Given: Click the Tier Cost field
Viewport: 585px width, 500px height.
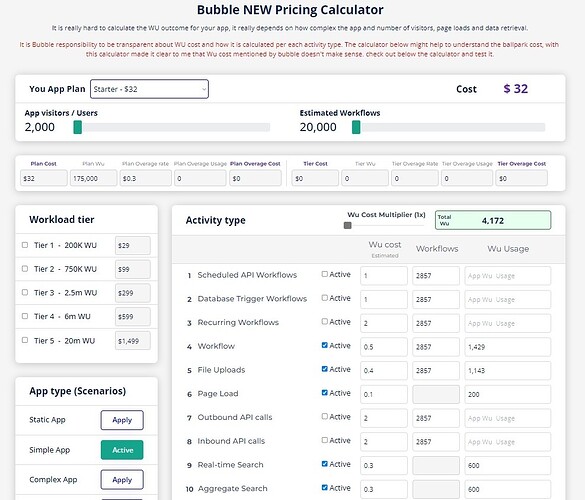Looking at the screenshot, I should click(315, 178).
